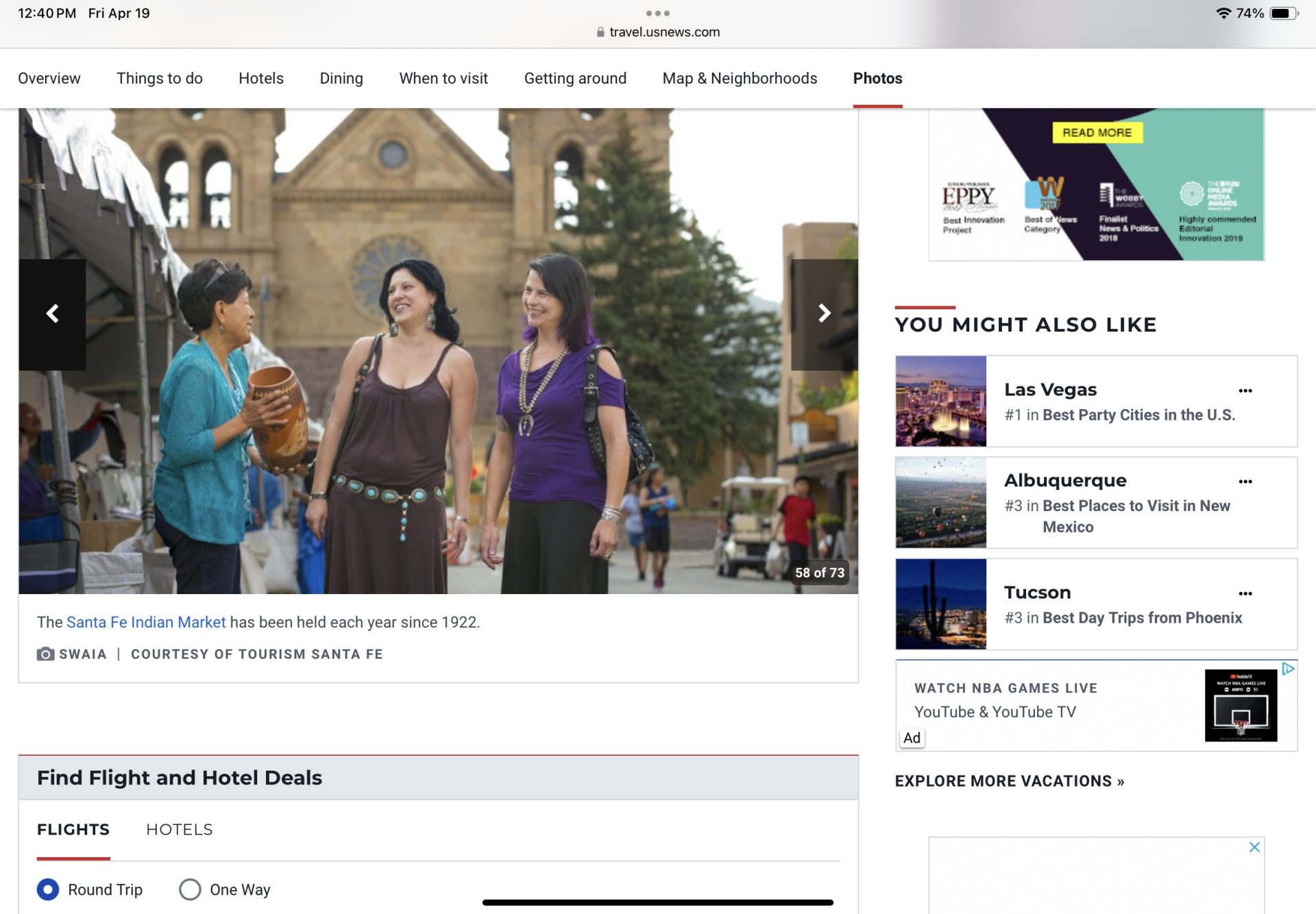
Task: Open the Things to do section
Action: 159,78
